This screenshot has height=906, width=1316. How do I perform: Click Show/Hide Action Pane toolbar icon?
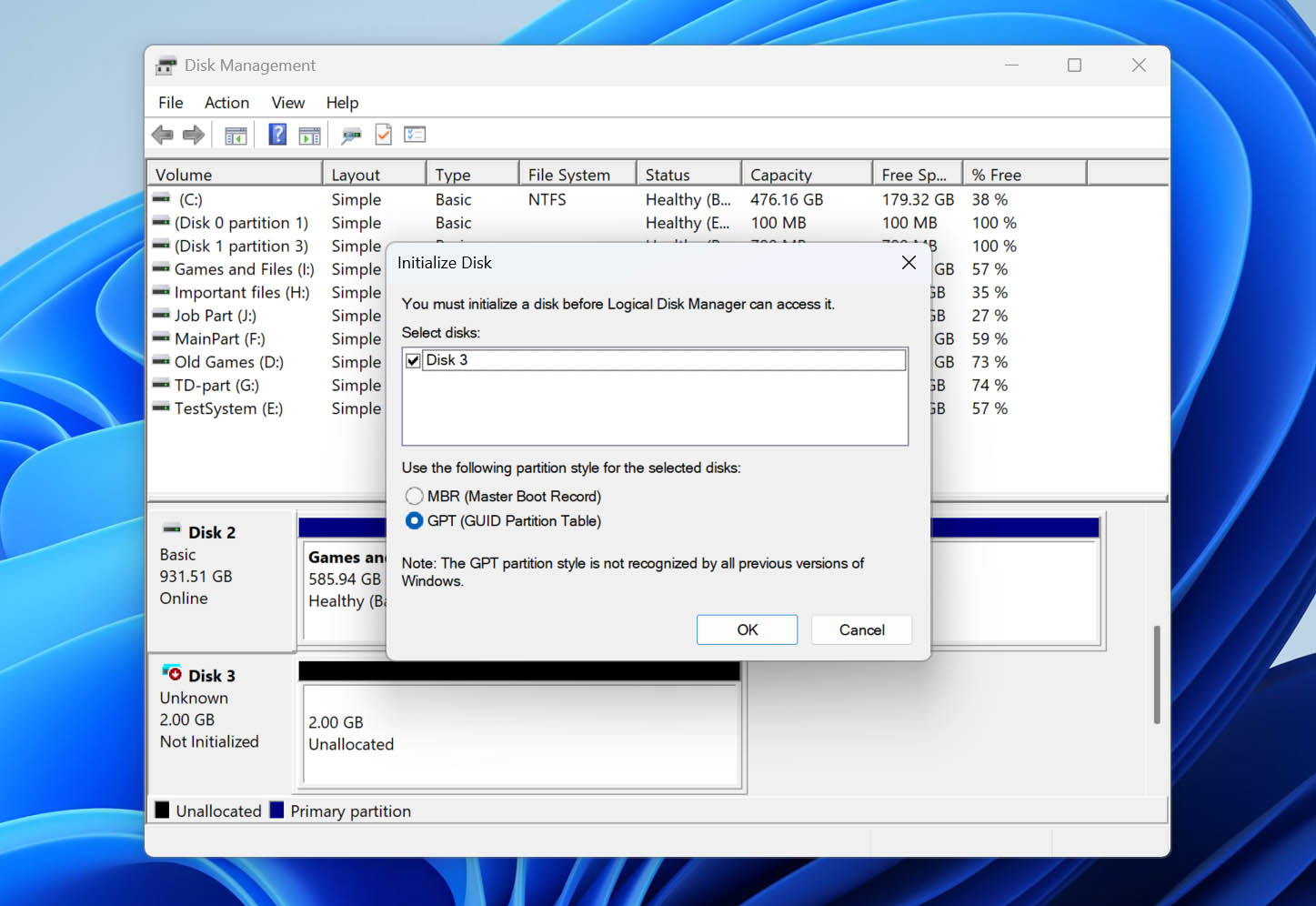(x=309, y=136)
